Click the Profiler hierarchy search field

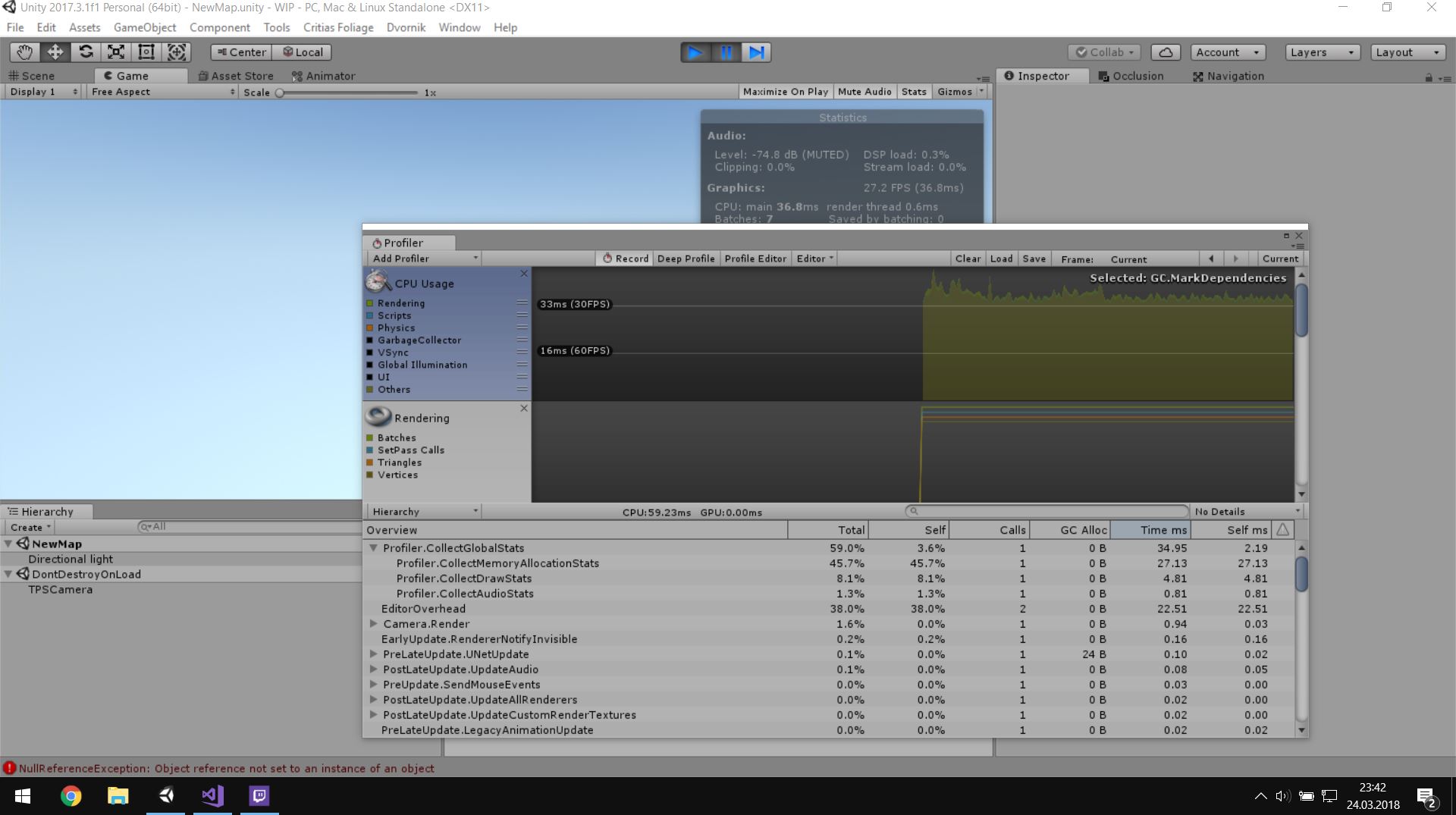(x=1046, y=511)
